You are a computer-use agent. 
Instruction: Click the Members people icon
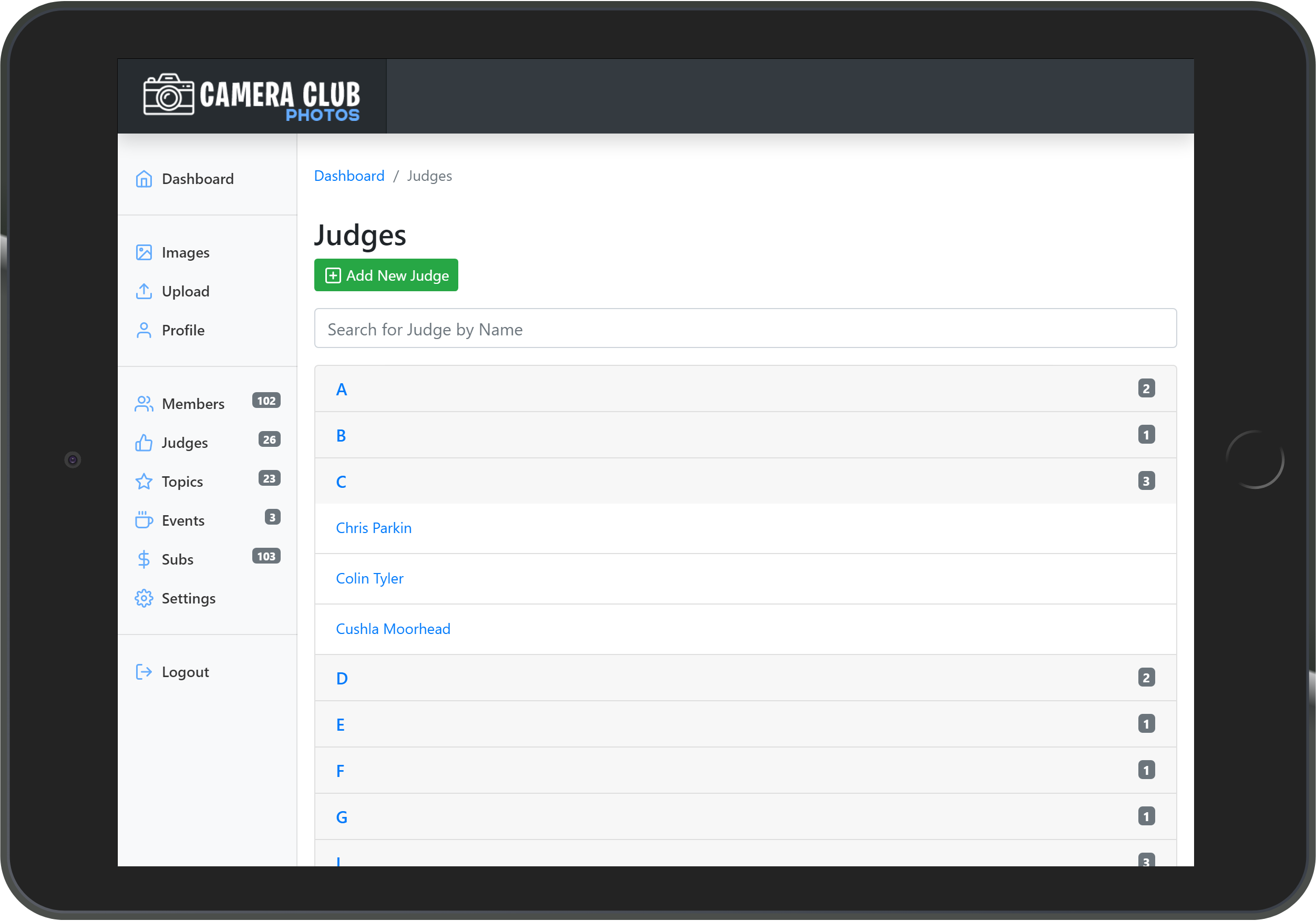point(143,404)
